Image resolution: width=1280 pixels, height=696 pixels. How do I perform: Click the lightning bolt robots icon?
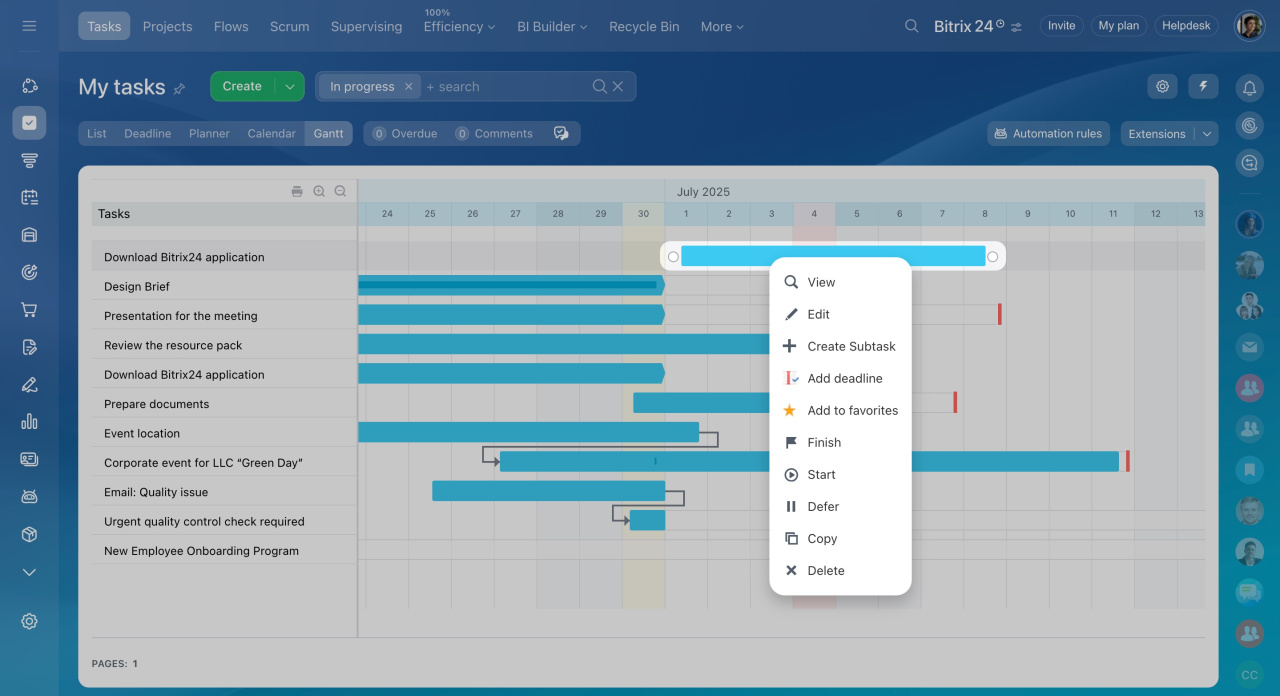tap(1203, 87)
